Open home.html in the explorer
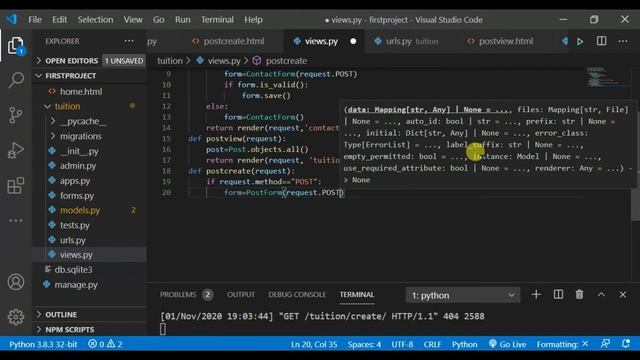The height and width of the screenshot is (360, 640). 81,91
